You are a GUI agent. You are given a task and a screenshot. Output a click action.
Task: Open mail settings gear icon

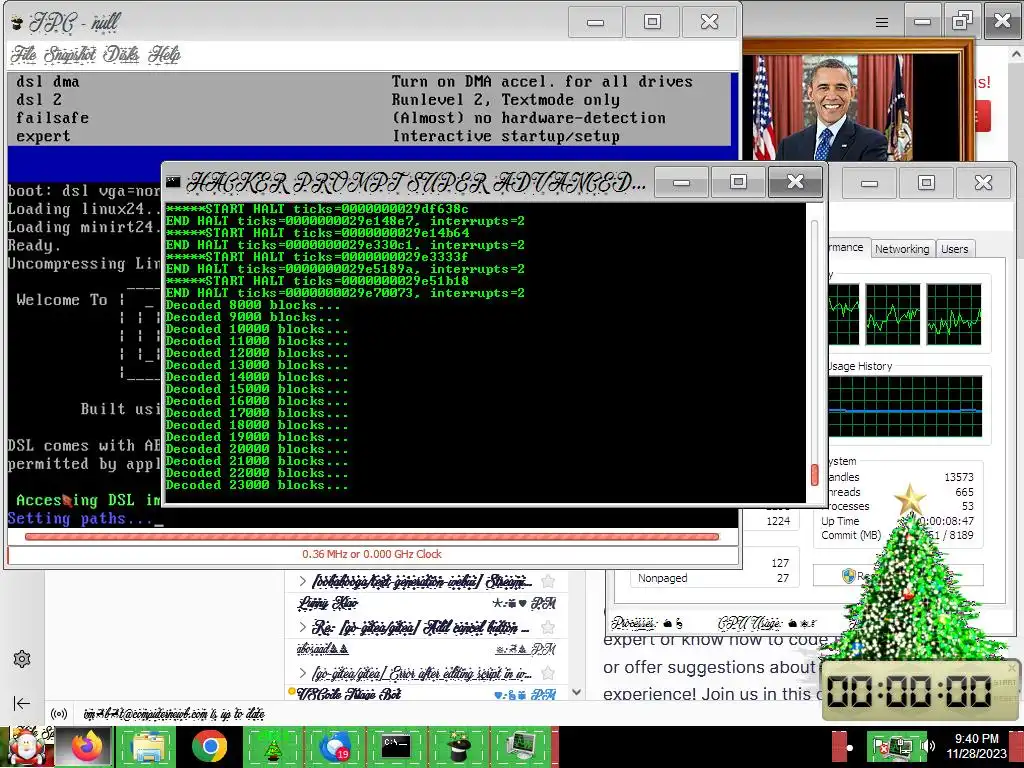22,659
